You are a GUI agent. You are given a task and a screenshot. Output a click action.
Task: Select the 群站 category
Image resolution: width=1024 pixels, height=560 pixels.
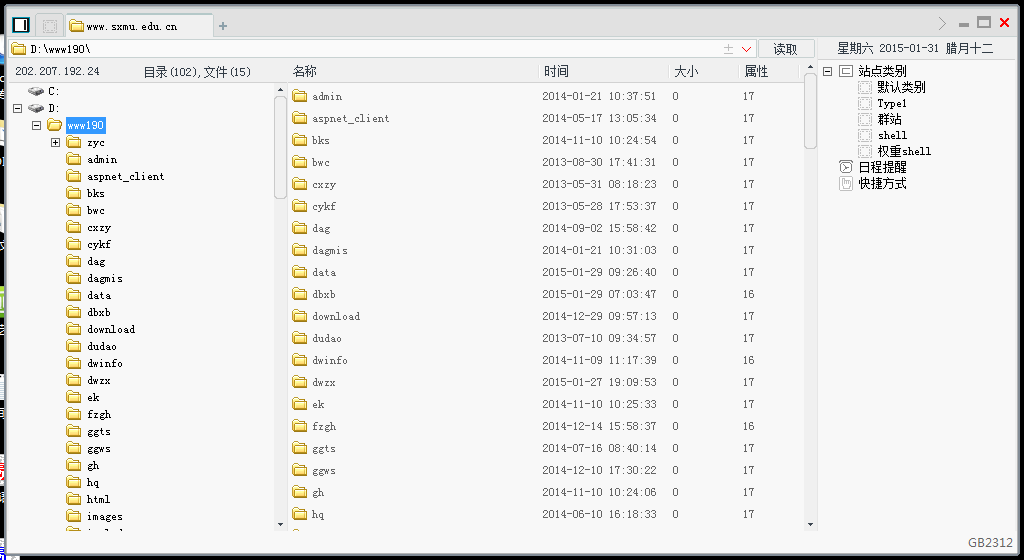889,119
